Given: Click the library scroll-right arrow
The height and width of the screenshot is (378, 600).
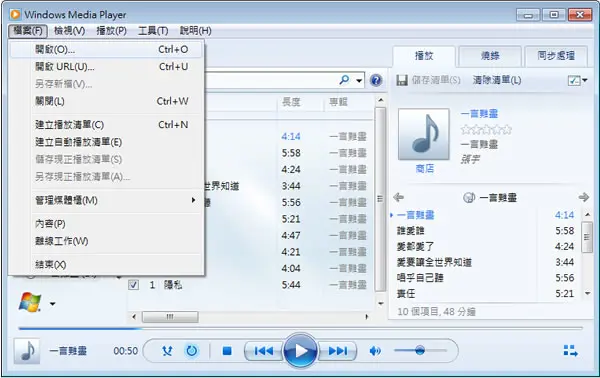Looking at the screenshot, I should pyautogui.click(x=367, y=317).
